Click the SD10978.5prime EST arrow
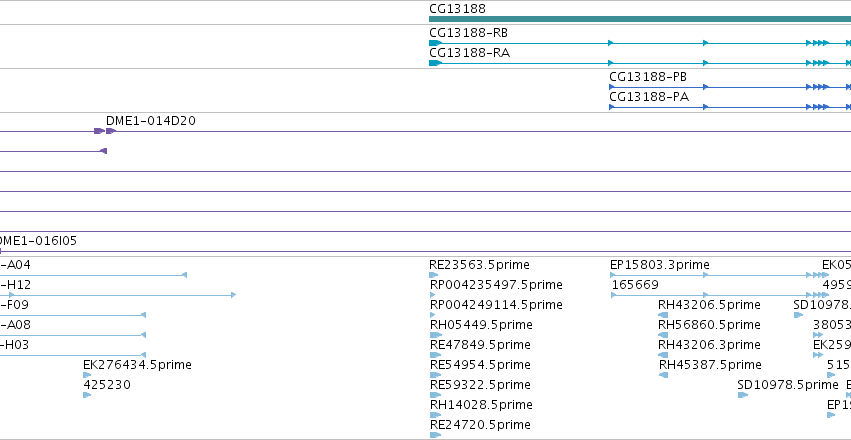The height and width of the screenshot is (440, 851). pyautogui.click(x=743, y=395)
